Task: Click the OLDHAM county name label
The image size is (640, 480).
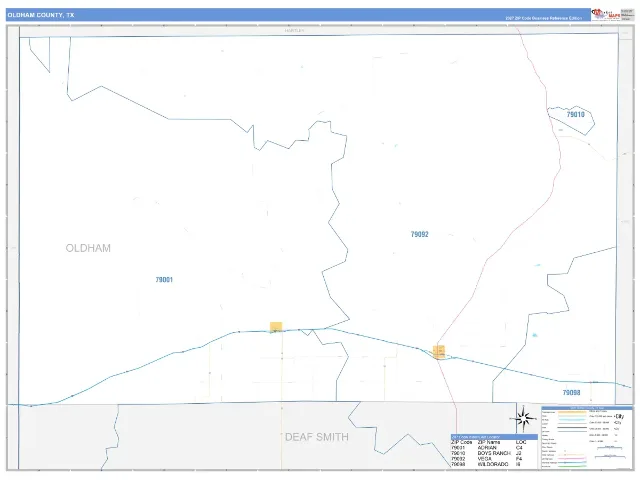Action: (88, 248)
